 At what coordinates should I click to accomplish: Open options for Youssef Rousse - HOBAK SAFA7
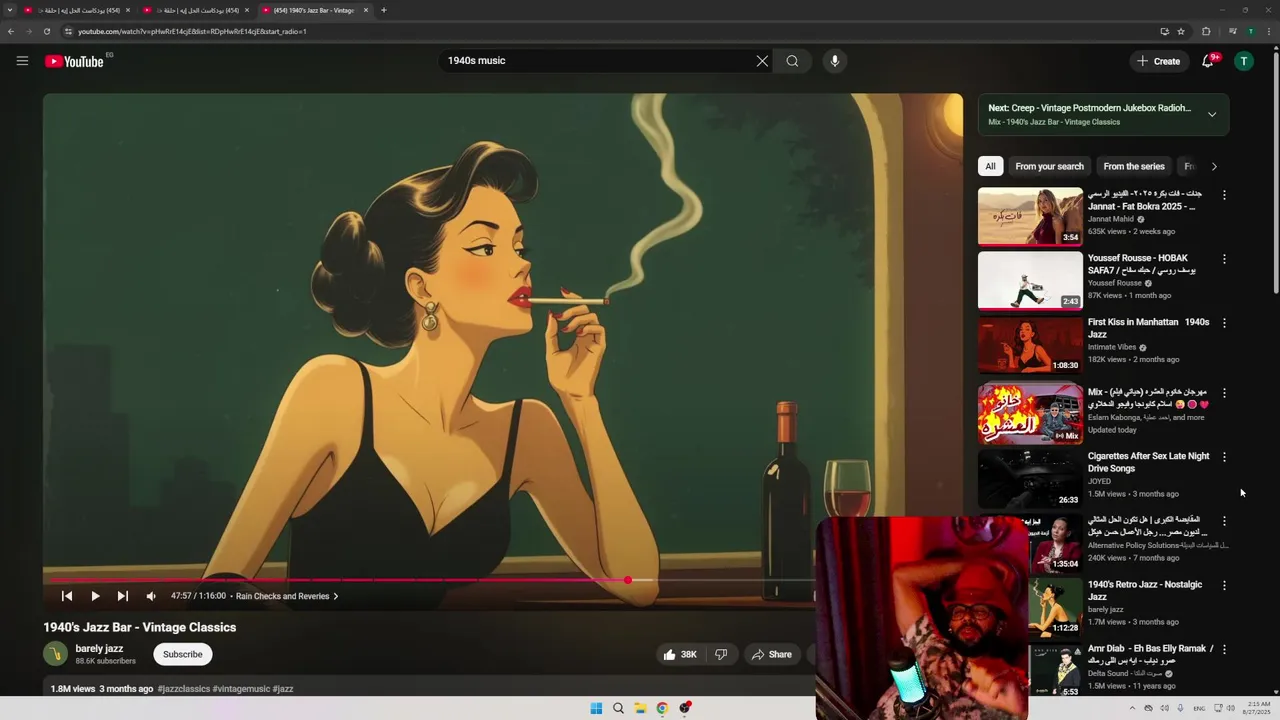pyautogui.click(x=1224, y=259)
